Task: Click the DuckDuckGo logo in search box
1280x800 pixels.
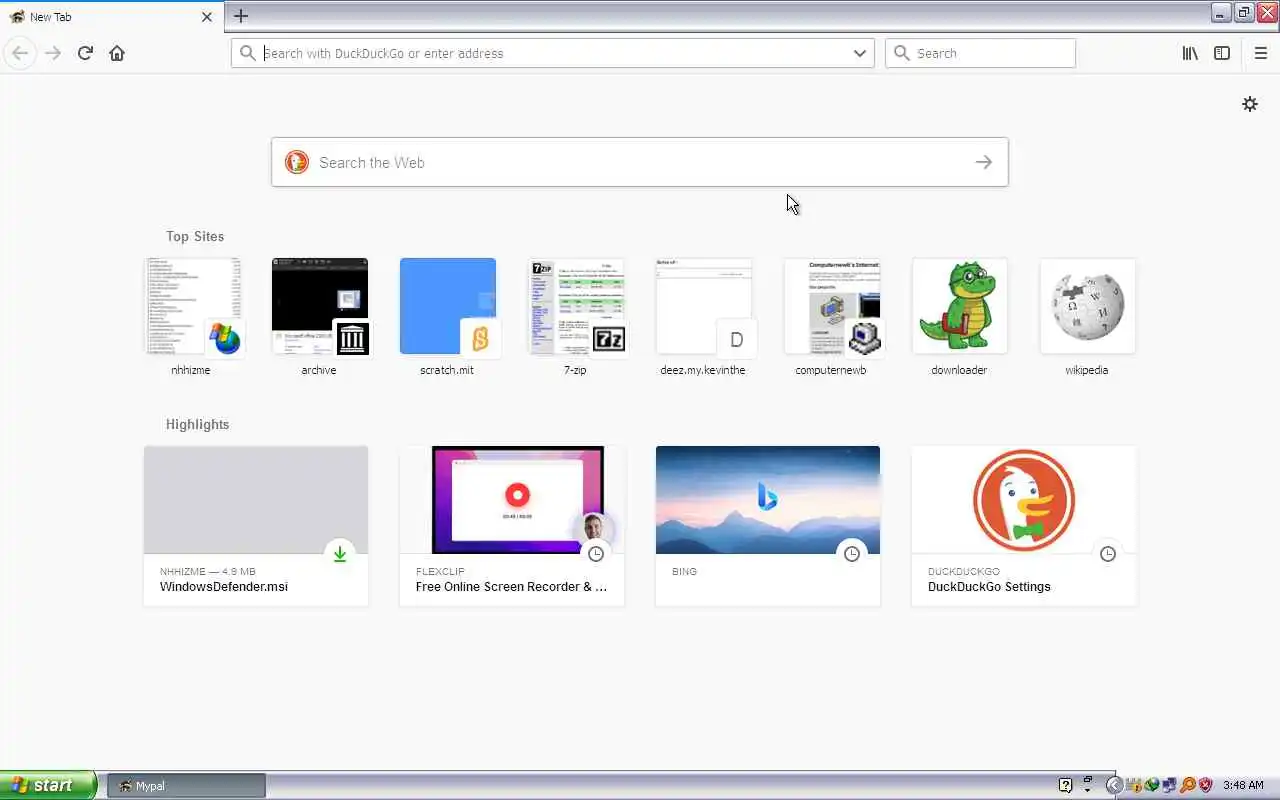Action: [297, 162]
